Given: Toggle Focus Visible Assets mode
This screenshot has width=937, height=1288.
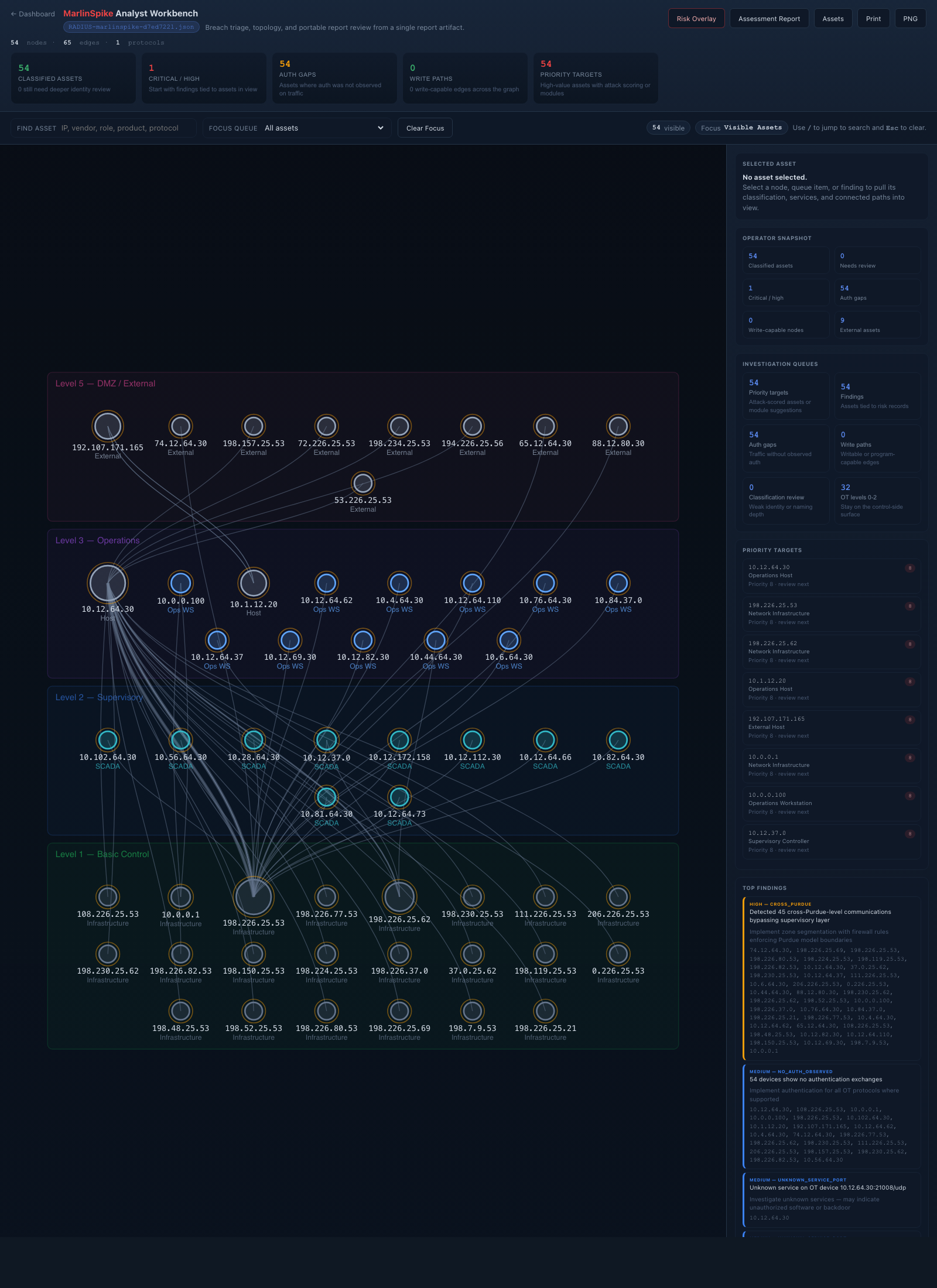Looking at the screenshot, I should [x=741, y=128].
